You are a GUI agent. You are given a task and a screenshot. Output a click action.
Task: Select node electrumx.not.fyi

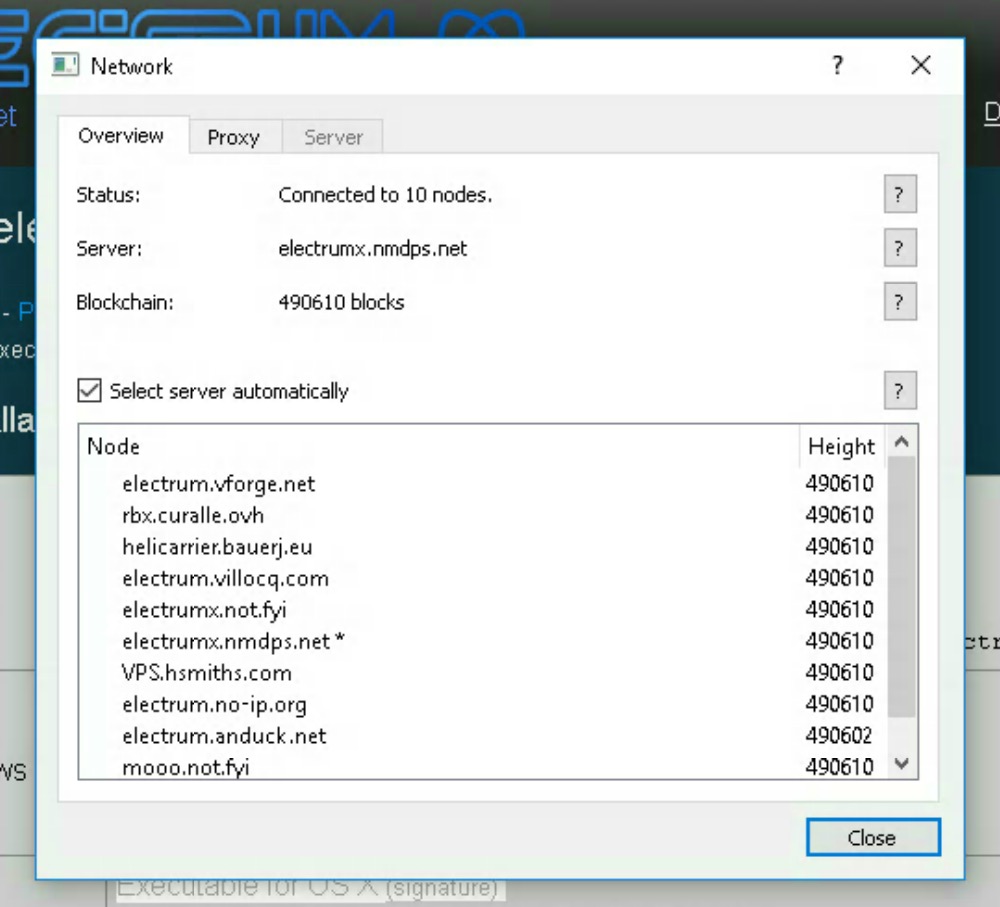point(204,610)
